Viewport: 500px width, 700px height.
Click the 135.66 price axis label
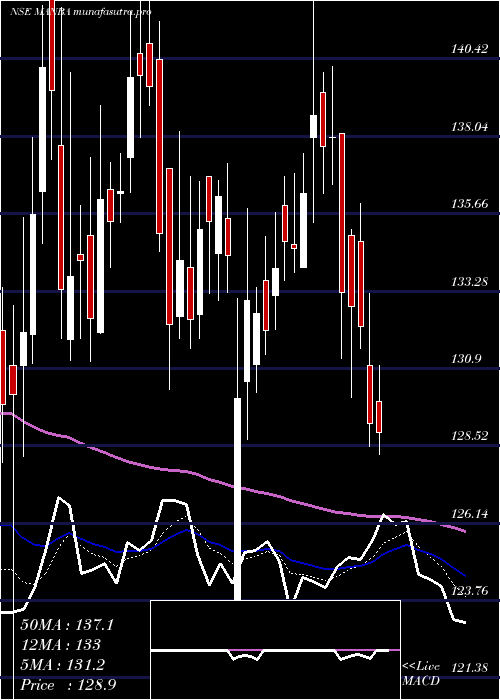pyautogui.click(x=469, y=204)
